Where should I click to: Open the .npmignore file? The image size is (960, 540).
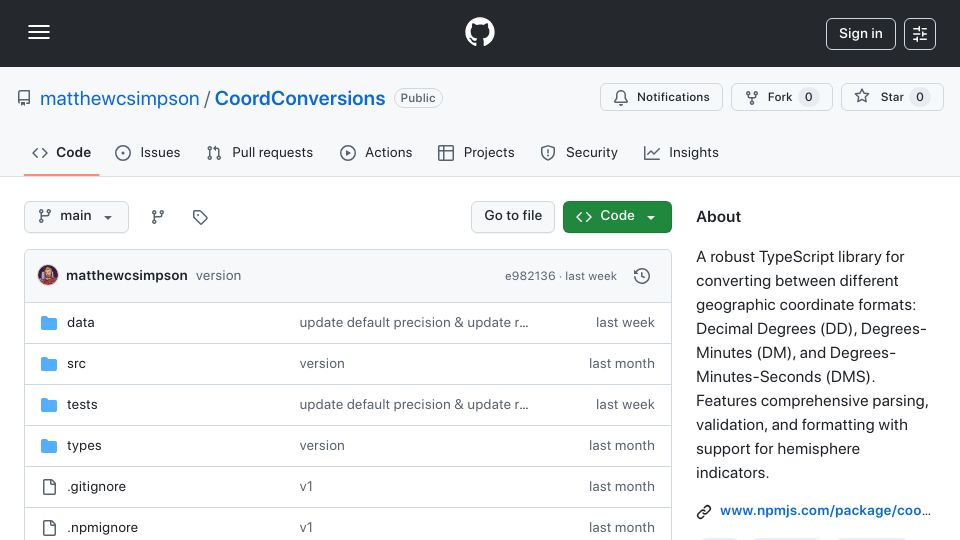(x=102, y=528)
